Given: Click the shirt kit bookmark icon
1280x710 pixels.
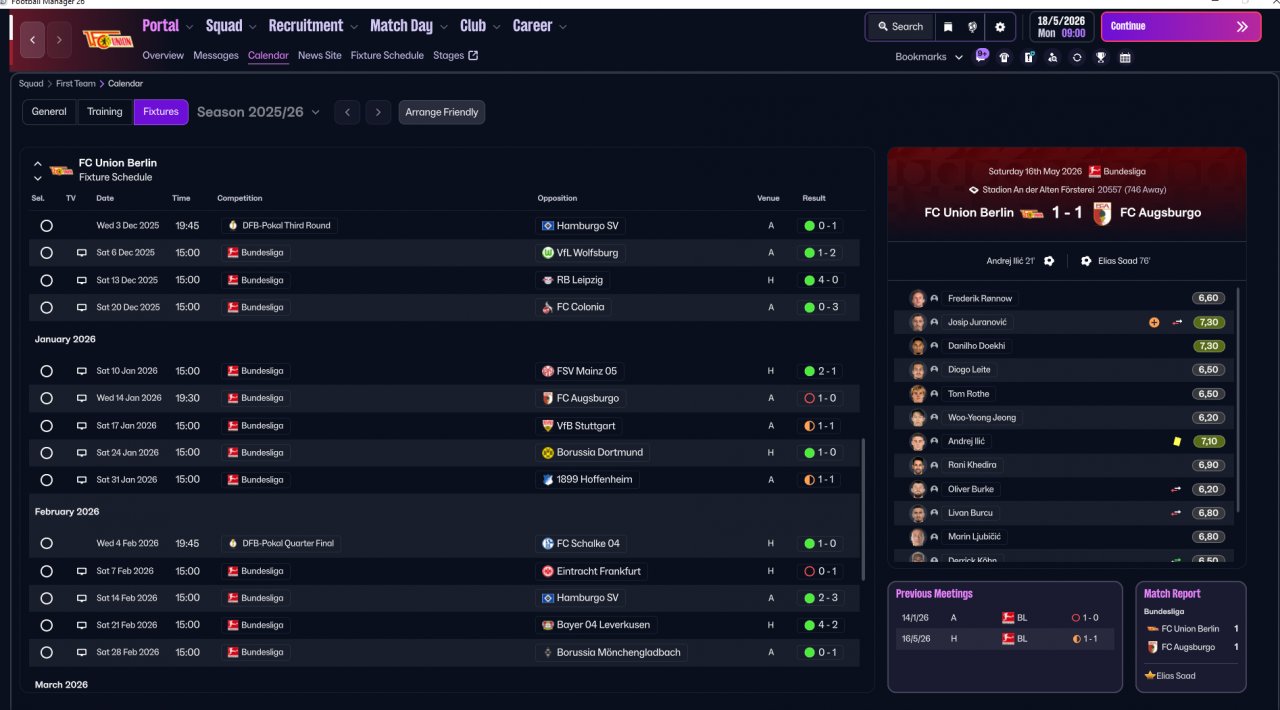Looking at the screenshot, I should click(1004, 57).
